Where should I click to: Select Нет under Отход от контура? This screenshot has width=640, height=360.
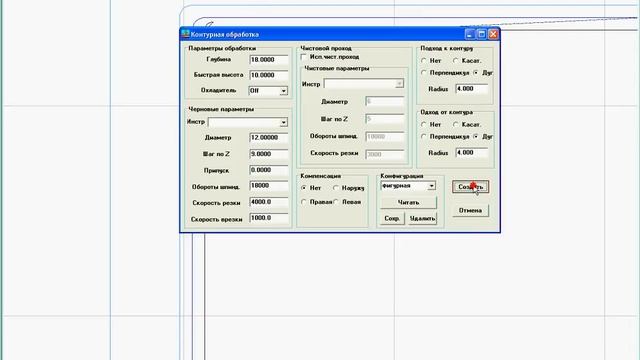coord(424,124)
